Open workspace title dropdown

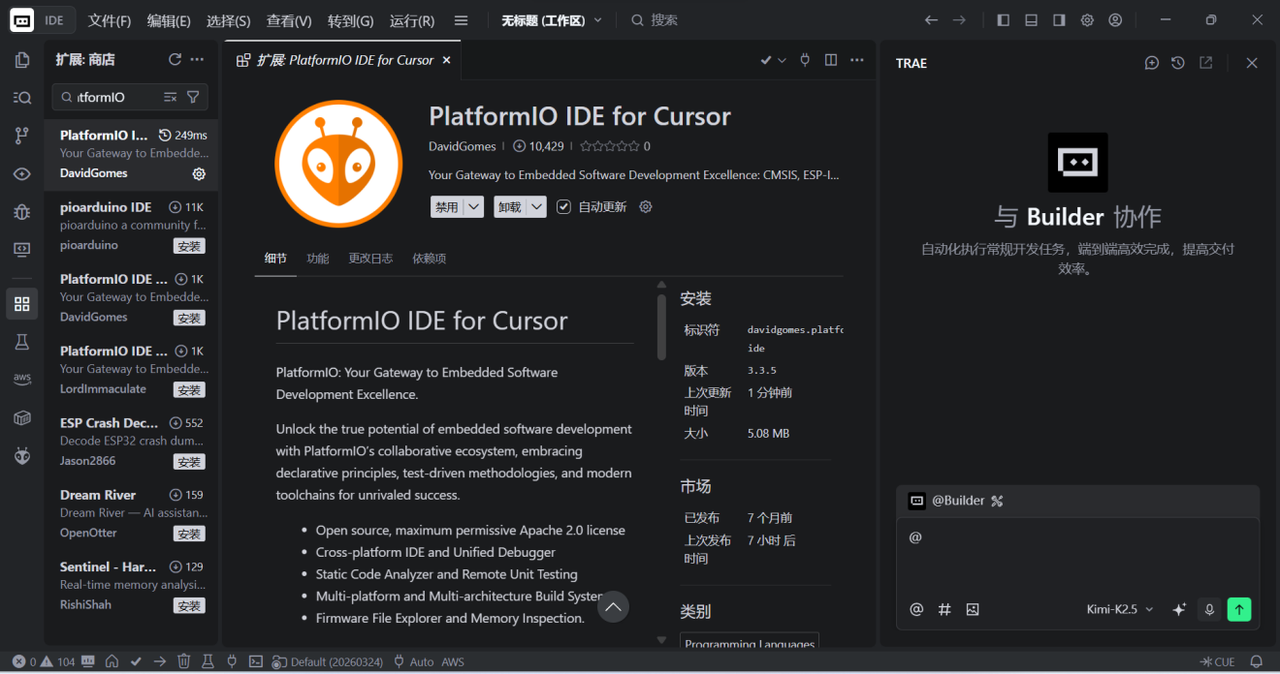pos(552,20)
